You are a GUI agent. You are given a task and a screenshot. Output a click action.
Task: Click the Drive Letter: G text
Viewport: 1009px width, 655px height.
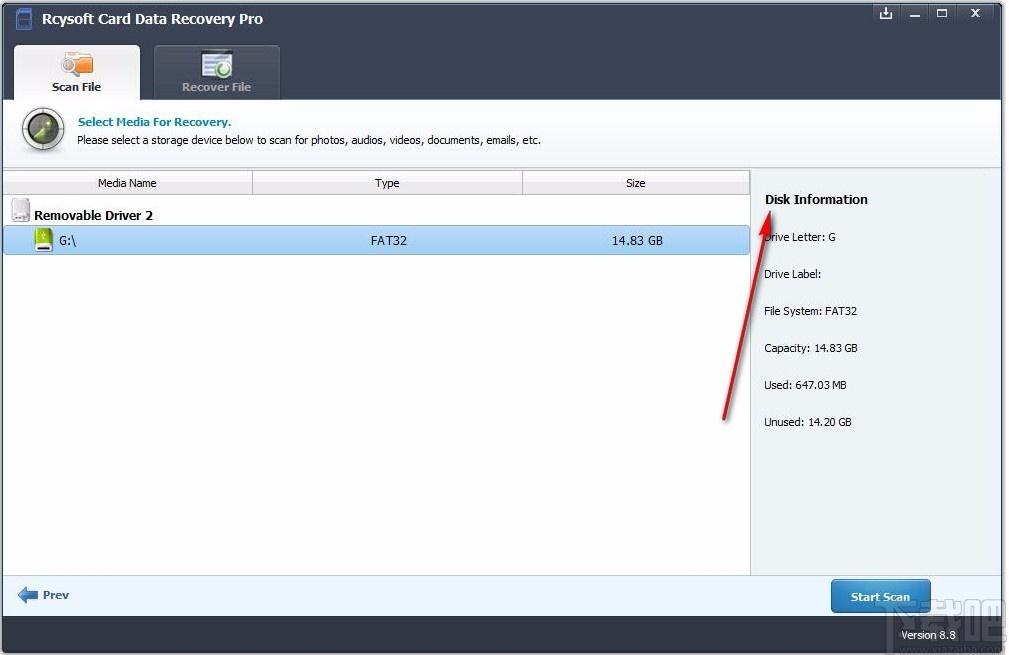[800, 237]
